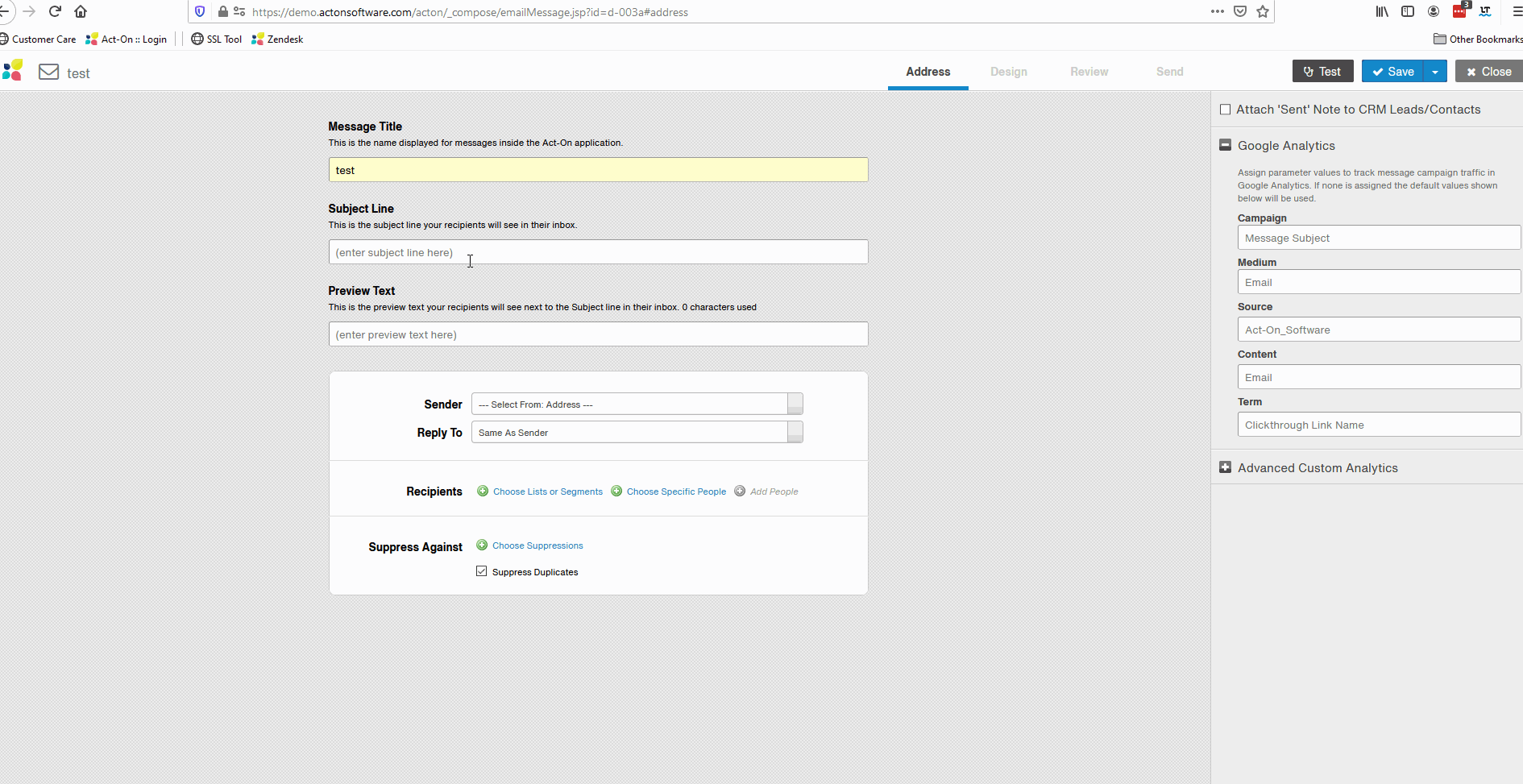Viewport: 1523px width, 784px height.
Task: Click the Act-On logo icon
Action: tap(12, 71)
